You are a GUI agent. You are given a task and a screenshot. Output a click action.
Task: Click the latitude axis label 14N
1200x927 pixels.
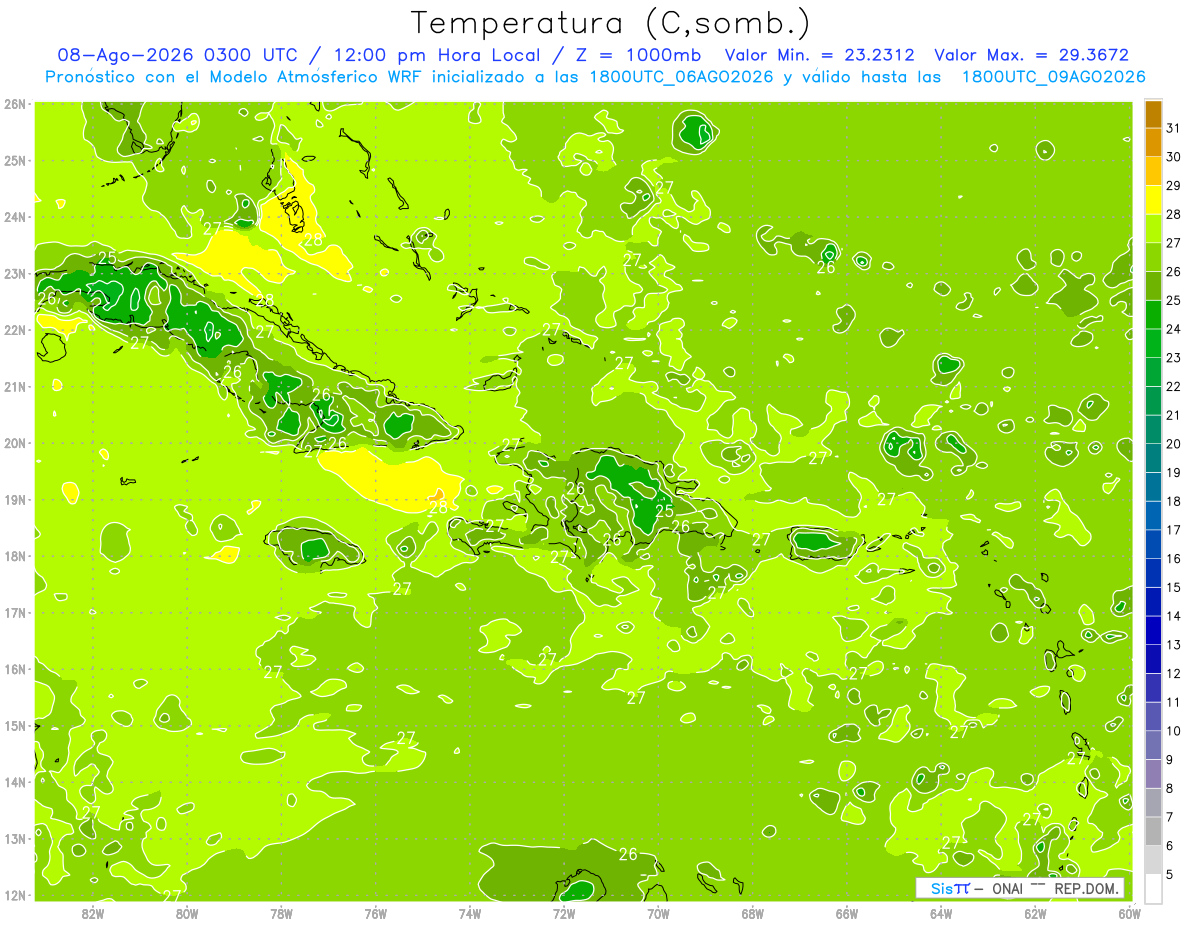click(x=15, y=782)
